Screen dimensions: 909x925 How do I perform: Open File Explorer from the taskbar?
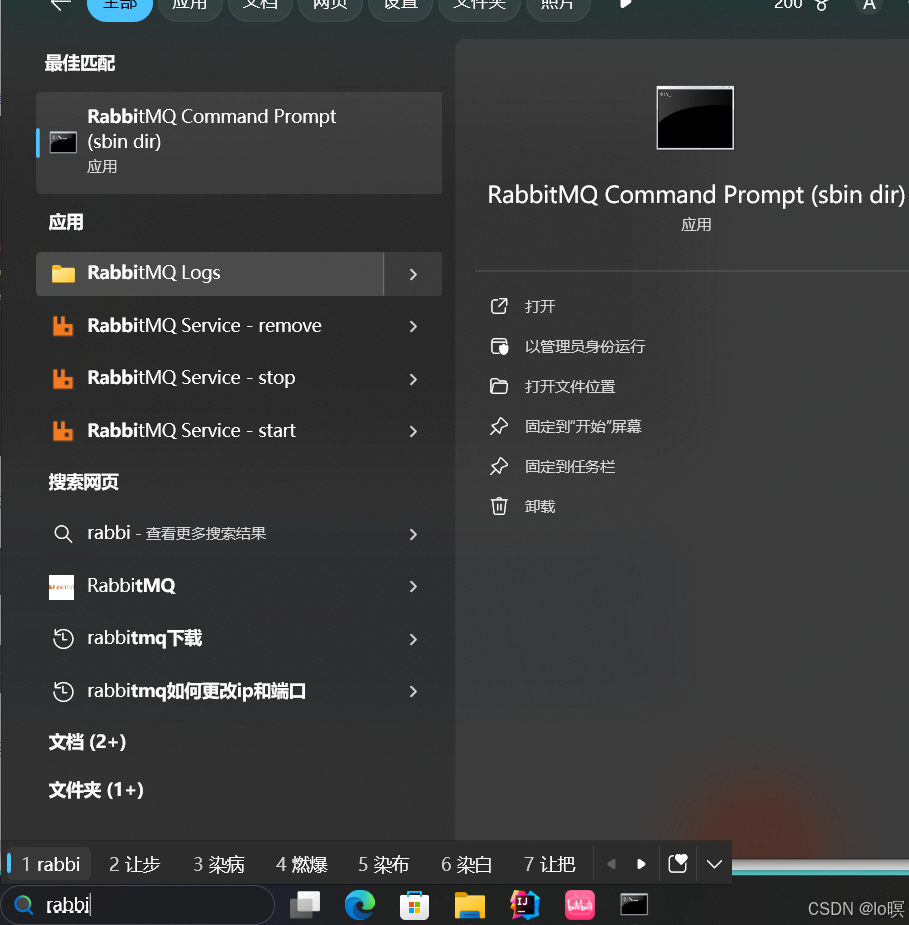coord(470,905)
